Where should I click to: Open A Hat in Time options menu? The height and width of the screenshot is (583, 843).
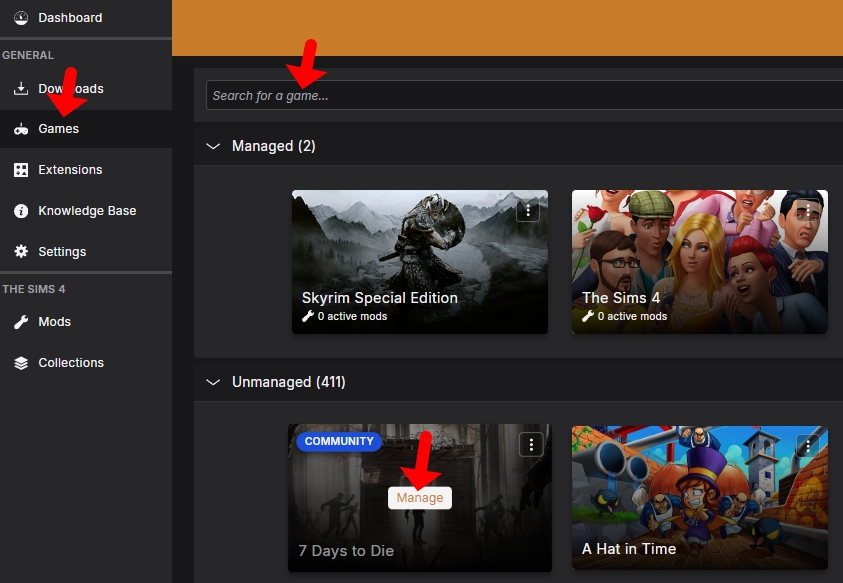pos(807,445)
